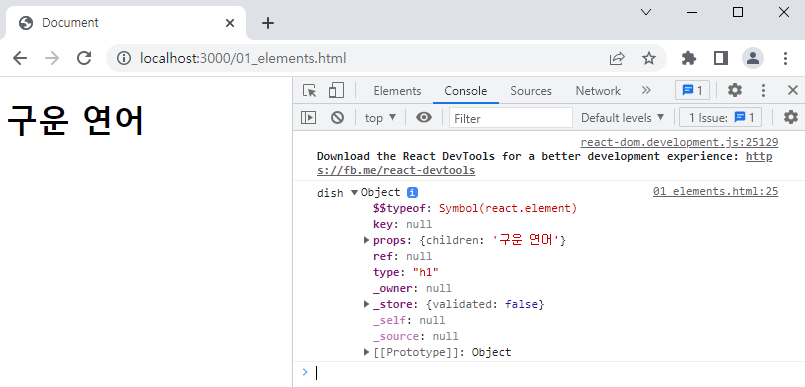Reload the current page
805x387 pixels.
pyautogui.click(x=84, y=59)
